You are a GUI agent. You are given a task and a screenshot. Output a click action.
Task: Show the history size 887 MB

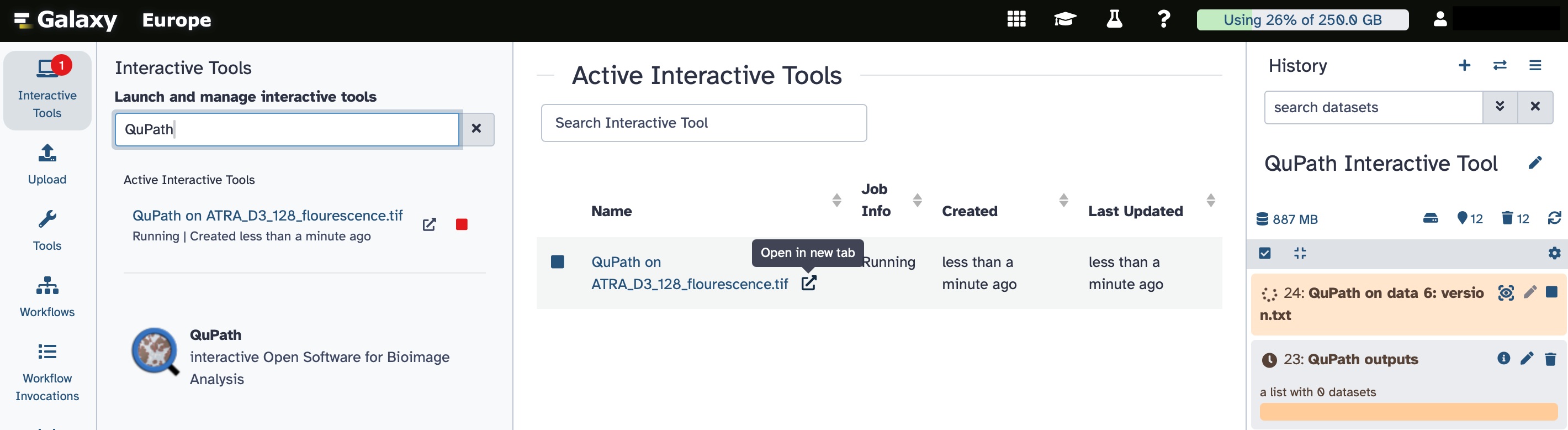[x=1287, y=219]
